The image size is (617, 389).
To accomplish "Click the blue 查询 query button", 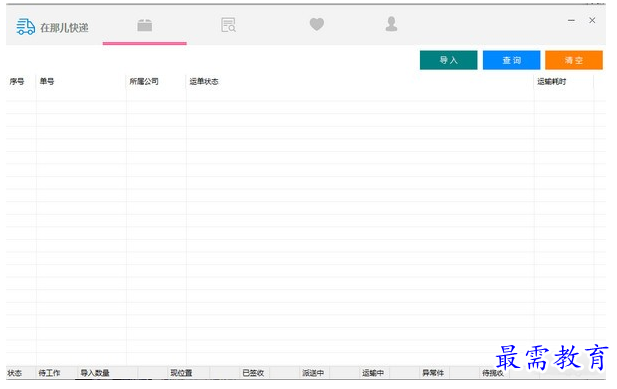I will pyautogui.click(x=511, y=60).
